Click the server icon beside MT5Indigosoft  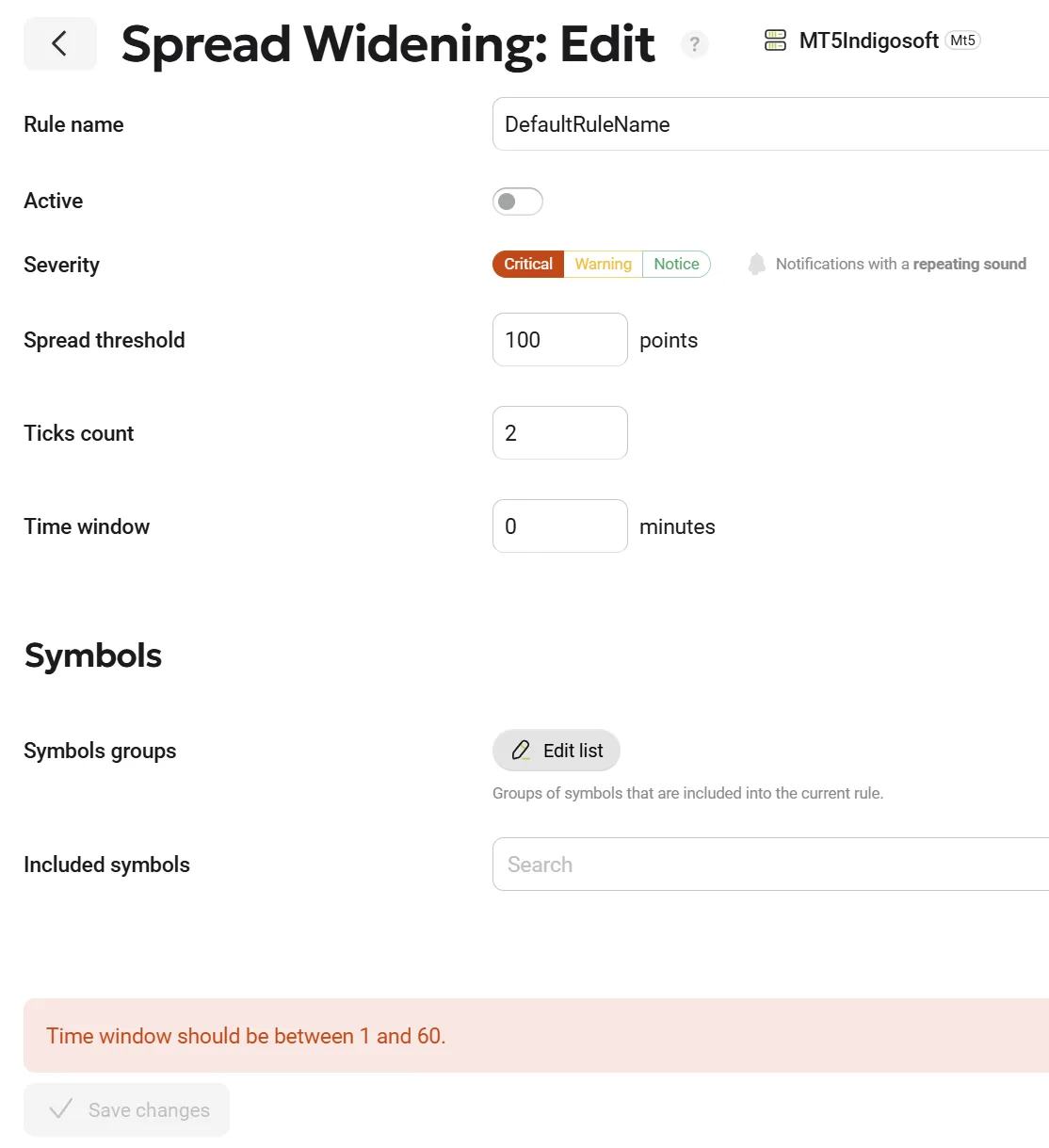point(775,40)
